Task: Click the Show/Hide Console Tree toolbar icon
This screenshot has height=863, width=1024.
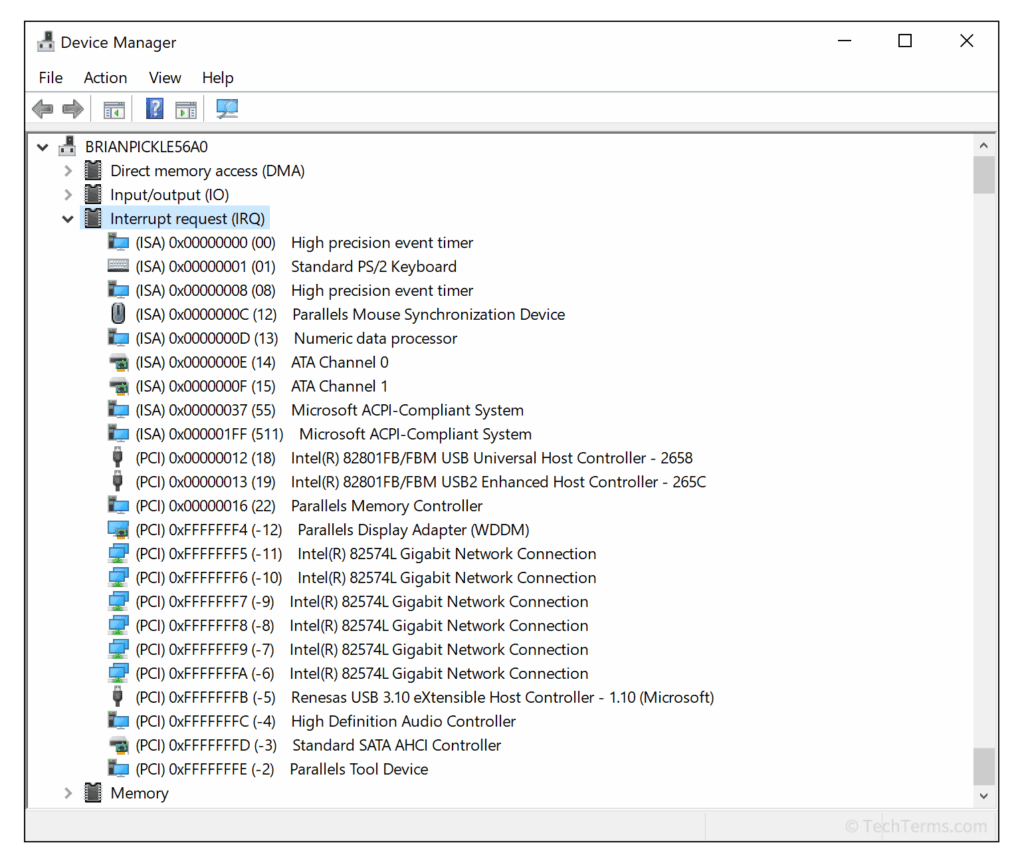Action: [113, 108]
